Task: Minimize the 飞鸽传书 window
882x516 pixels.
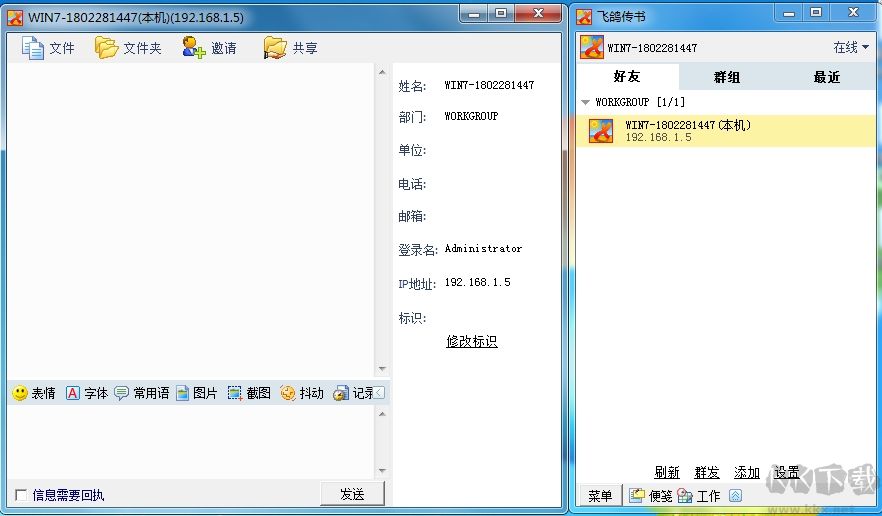Action: tap(789, 13)
